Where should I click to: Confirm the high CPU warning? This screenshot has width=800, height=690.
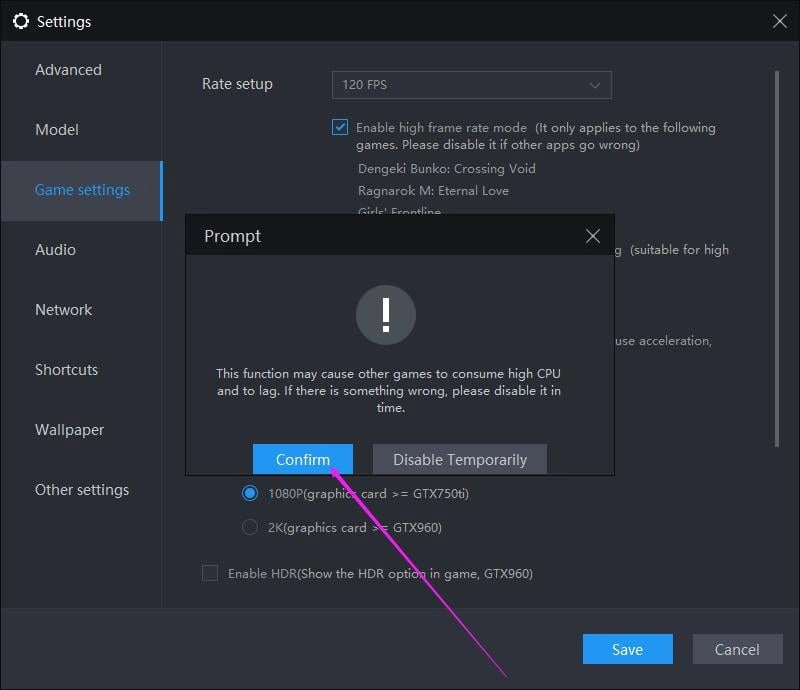303,459
